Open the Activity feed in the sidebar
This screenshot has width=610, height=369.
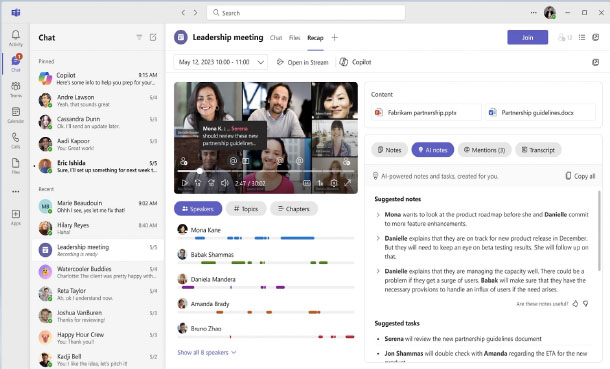point(16,38)
